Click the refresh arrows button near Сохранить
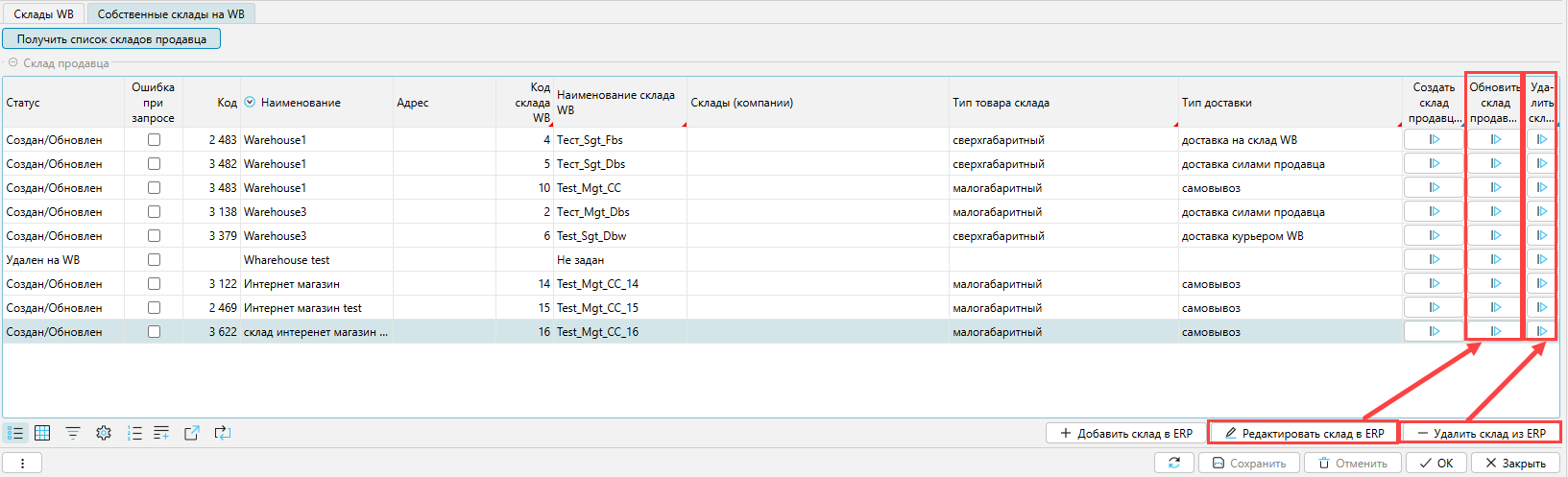Screen dimensions: 1568x477 pos(1173,463)
